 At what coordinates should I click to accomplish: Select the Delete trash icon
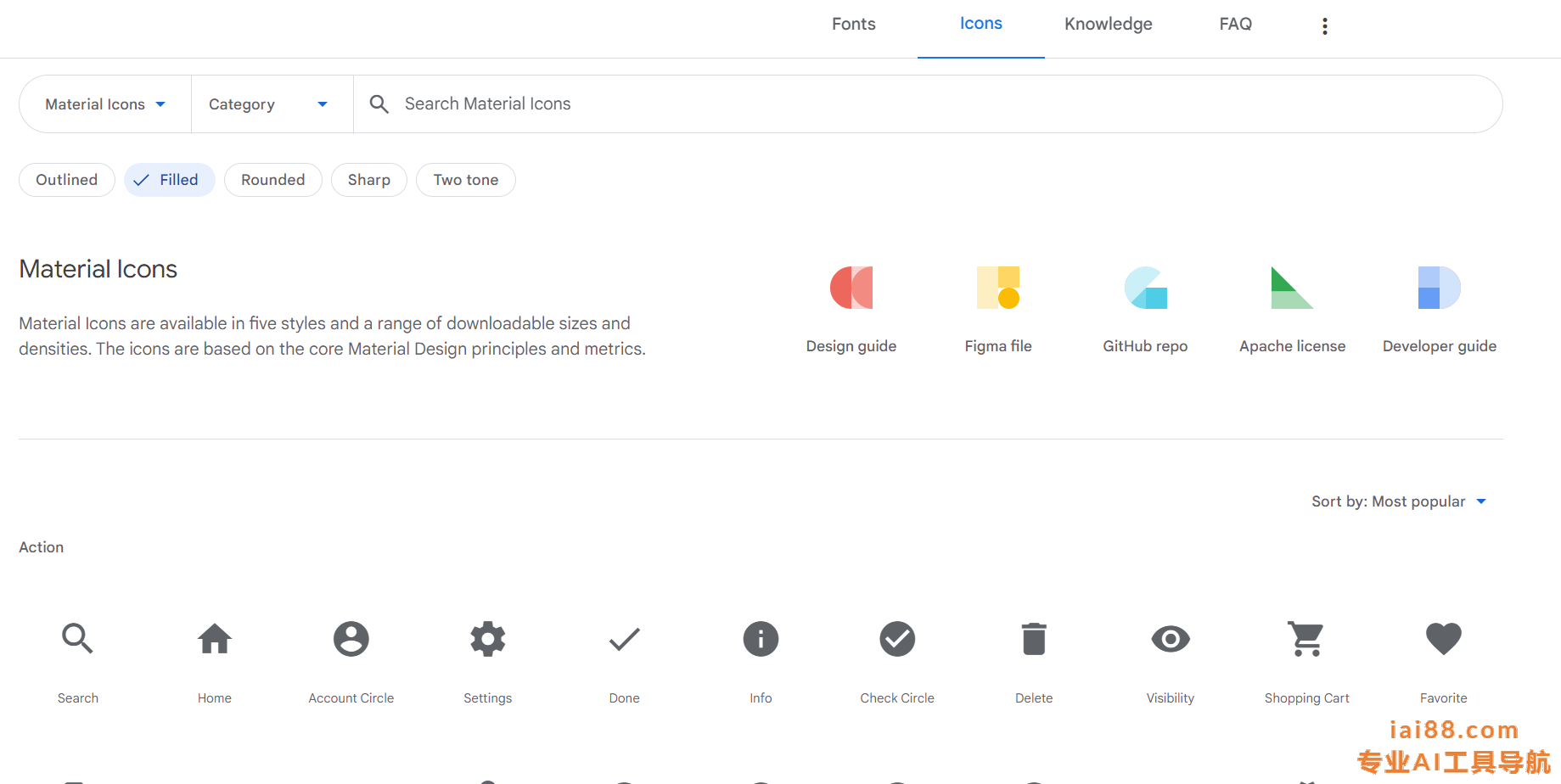tap(1034, 639)
